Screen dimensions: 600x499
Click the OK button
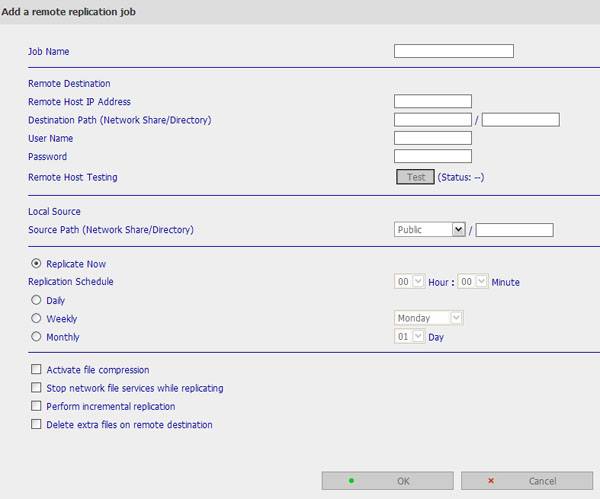coord(388,481)
